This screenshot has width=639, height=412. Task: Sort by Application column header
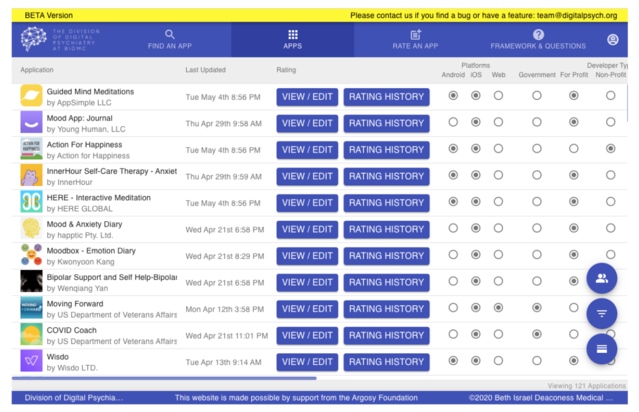coord(37,70)
